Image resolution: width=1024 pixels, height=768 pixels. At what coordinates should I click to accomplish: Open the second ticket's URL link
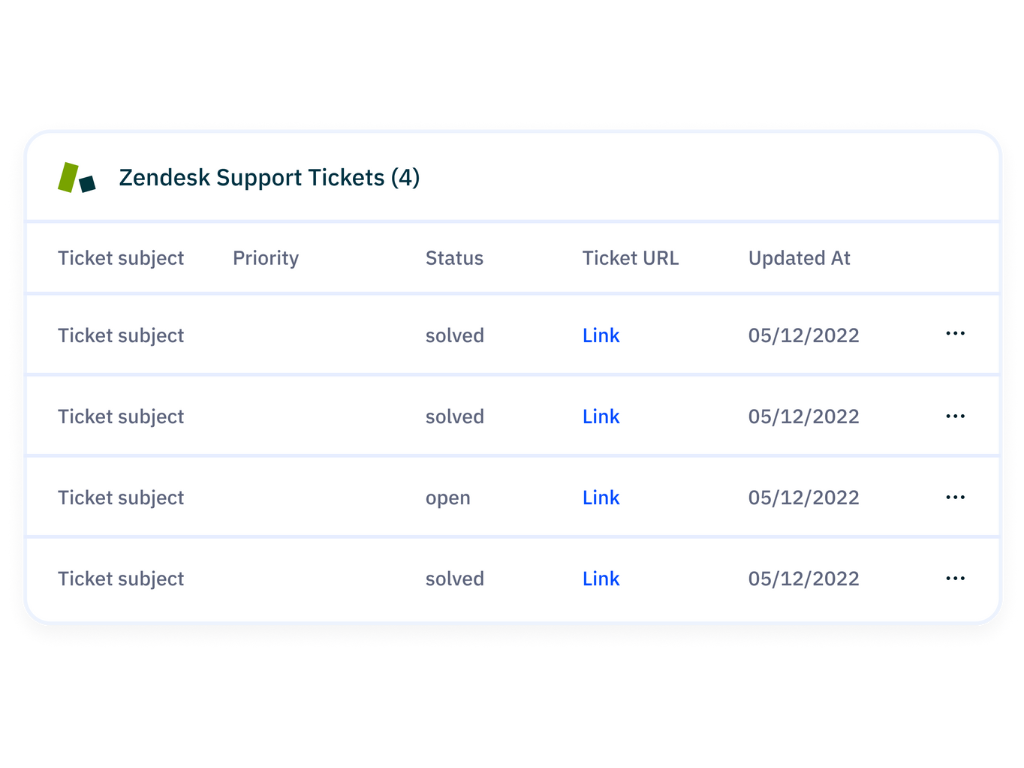pyautogui.click(x=601, y=417)
